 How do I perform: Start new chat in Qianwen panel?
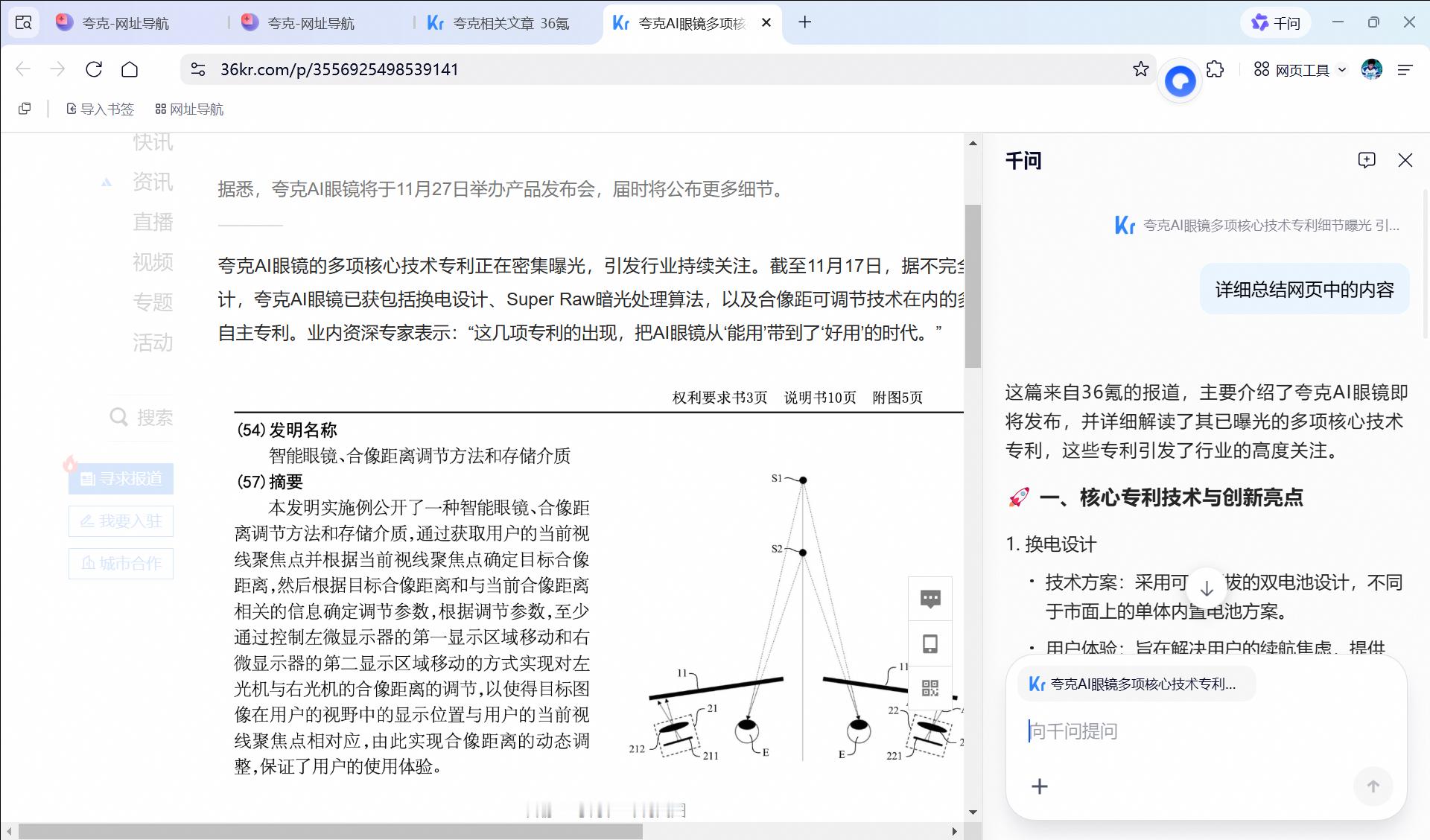click(1366, 160)
